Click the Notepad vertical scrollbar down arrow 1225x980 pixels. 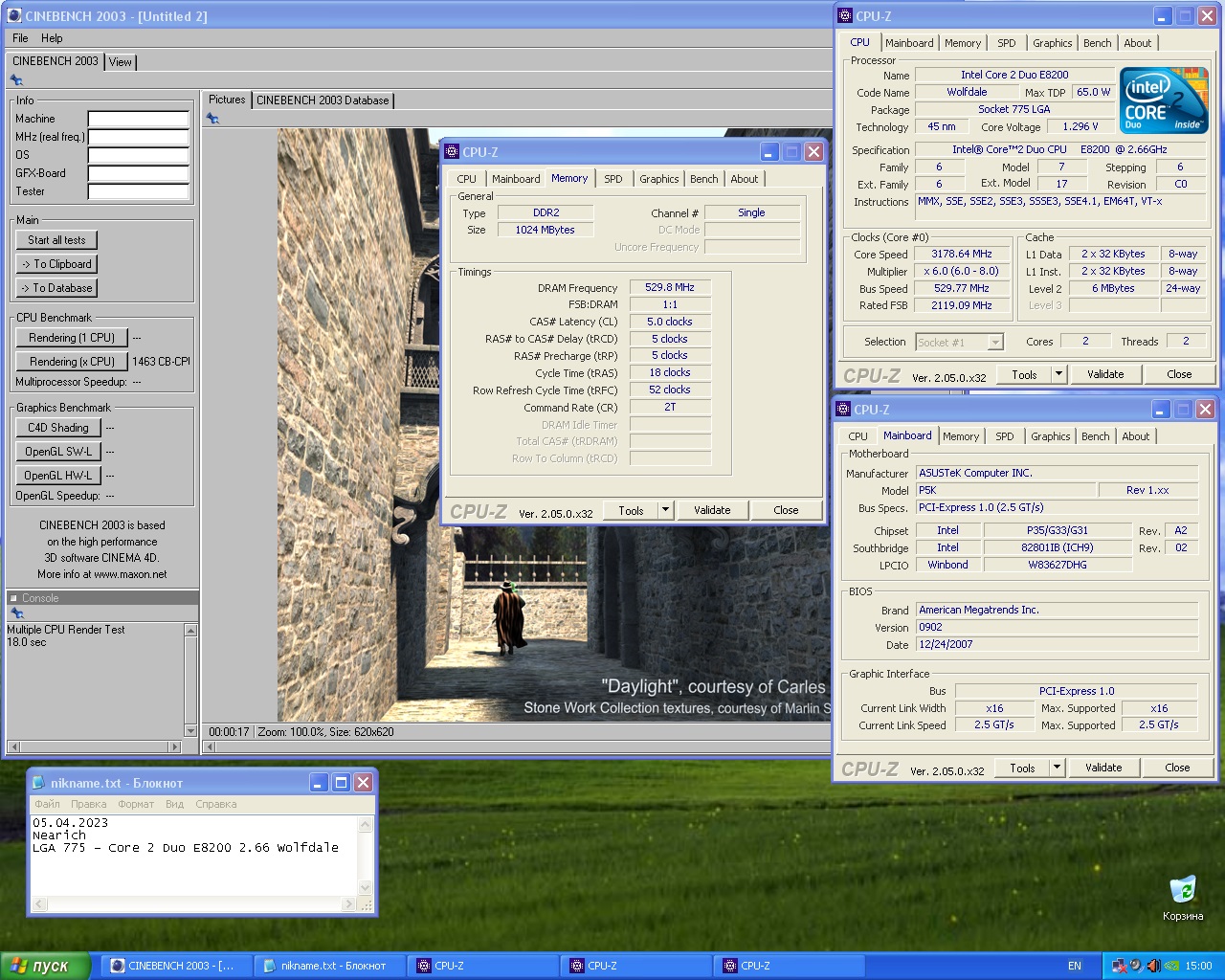pos(365,888)
